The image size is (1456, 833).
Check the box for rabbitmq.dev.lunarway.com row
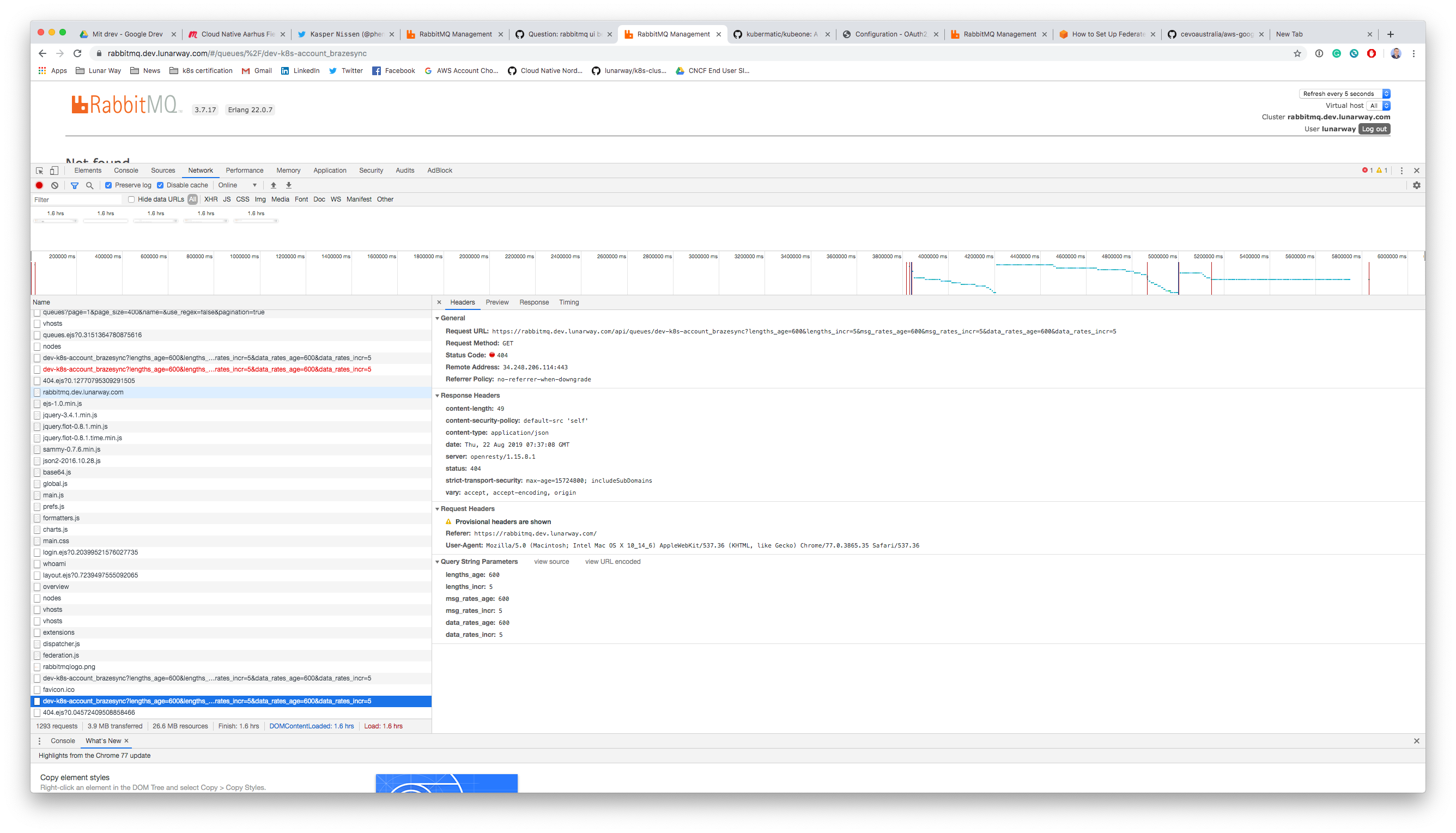point(37,392)
